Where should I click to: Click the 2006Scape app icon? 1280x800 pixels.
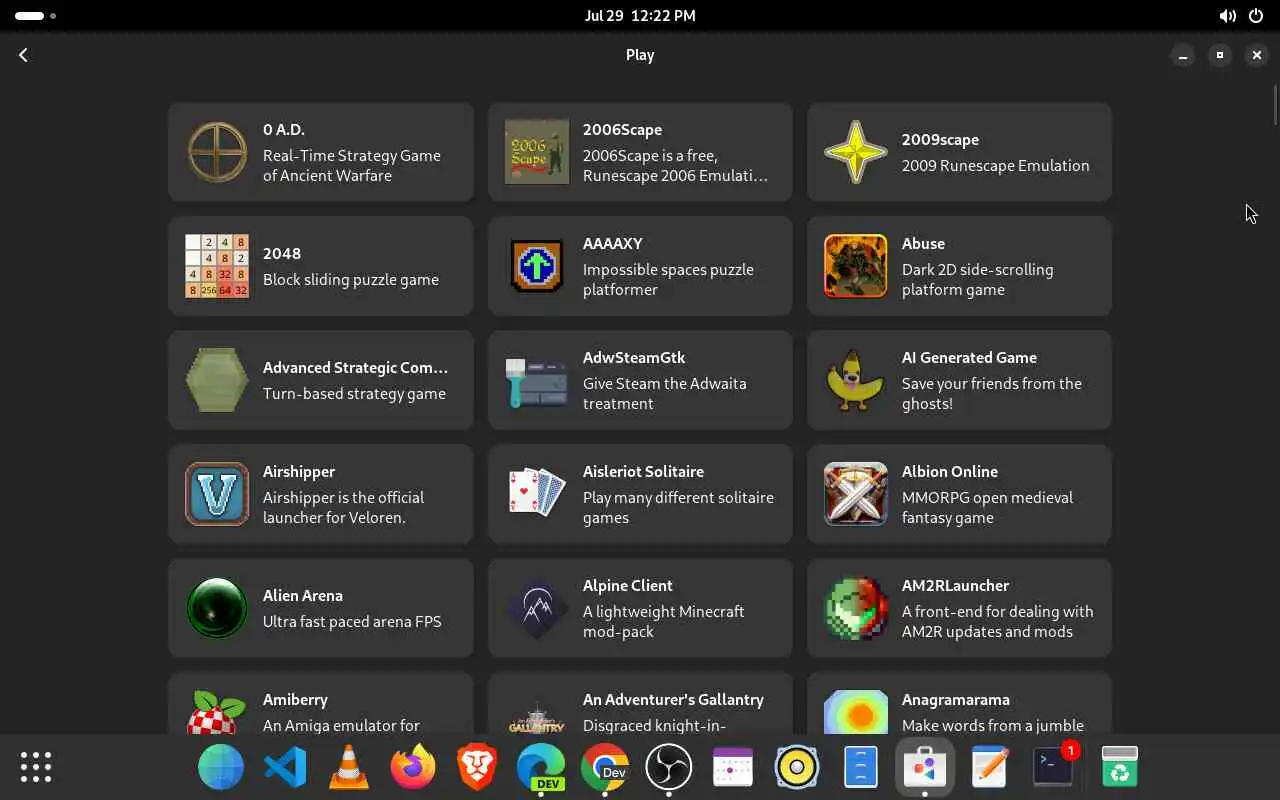537,152
